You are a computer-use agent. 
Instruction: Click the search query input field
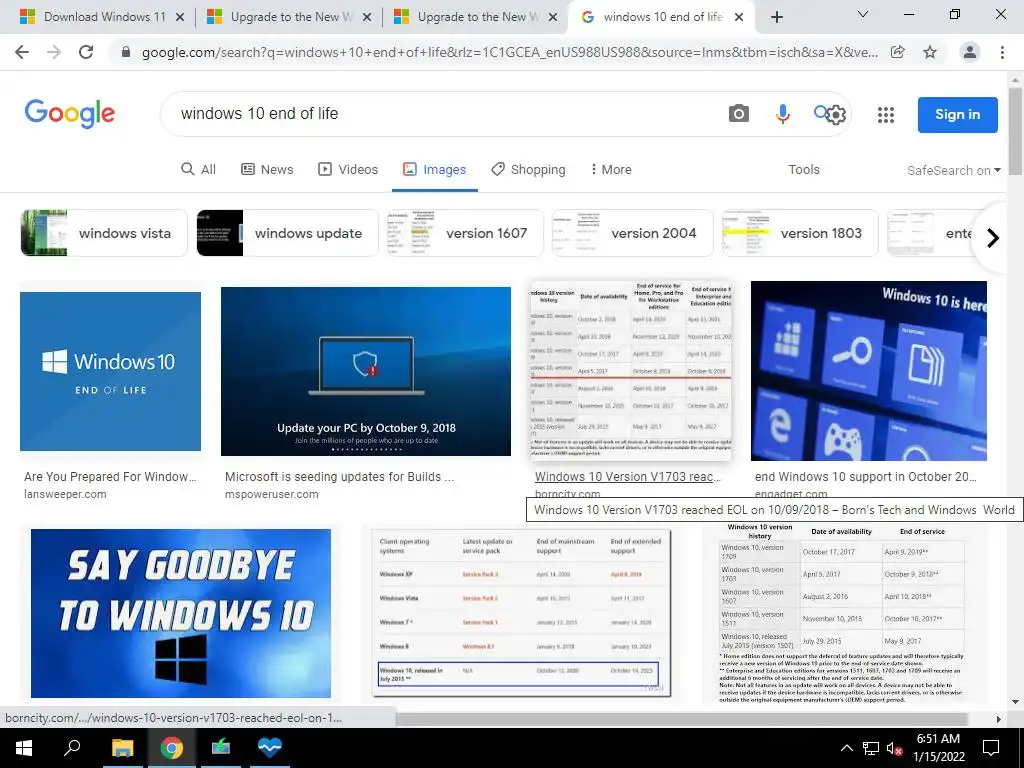click(x=444, y=114)
